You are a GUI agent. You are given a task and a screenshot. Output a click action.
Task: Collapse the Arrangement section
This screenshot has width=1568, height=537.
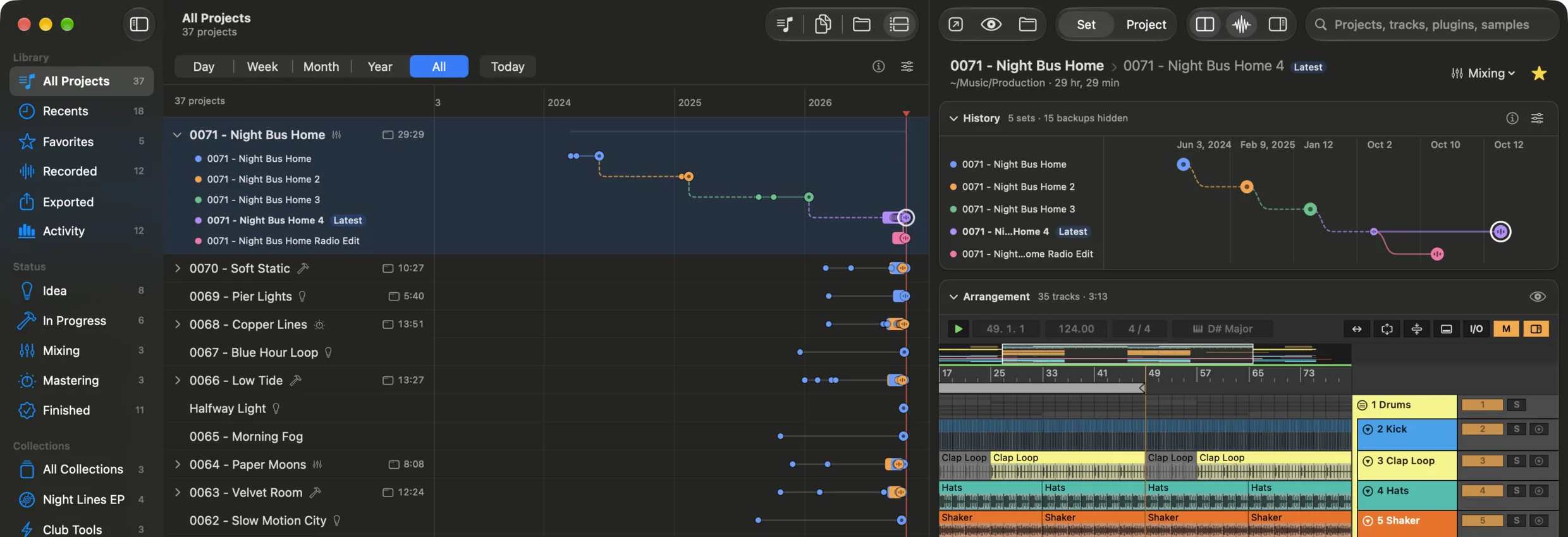tap(953, 297)
